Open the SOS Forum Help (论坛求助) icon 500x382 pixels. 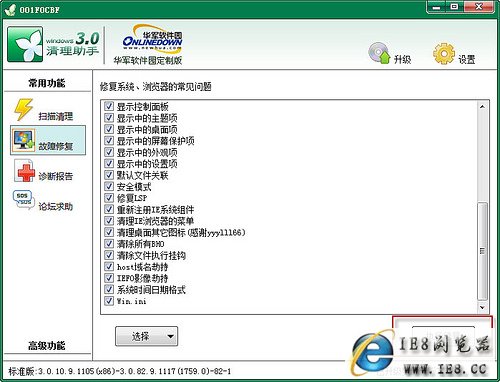pyautogui.click(x=23, y=199)
